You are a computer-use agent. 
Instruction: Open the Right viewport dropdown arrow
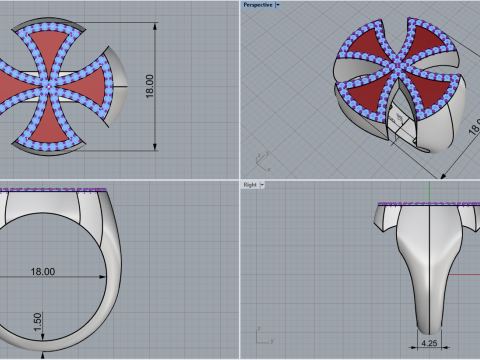pos(262,185)
